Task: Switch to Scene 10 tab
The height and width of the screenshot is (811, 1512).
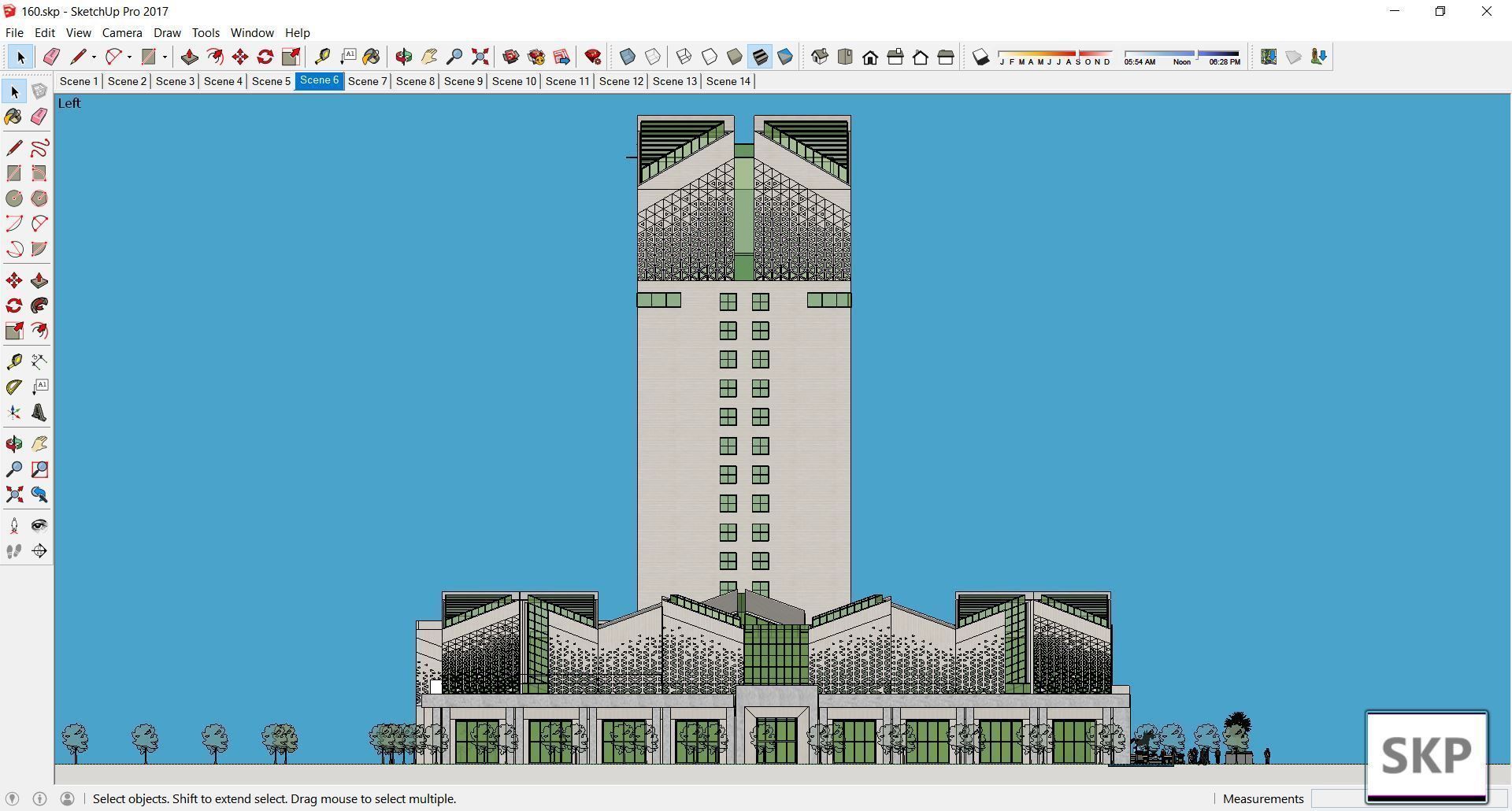Action: 513,81
